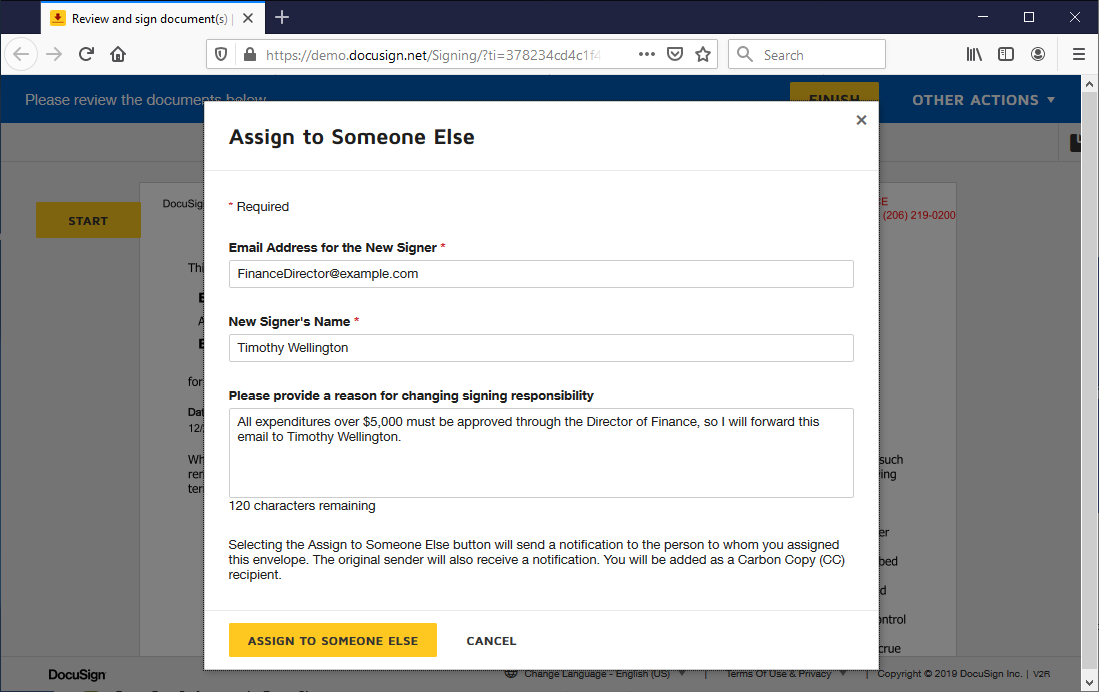Select the Review and sign document(s) tab
This screenshot has height=692, width=1099.
click(153, 18)
